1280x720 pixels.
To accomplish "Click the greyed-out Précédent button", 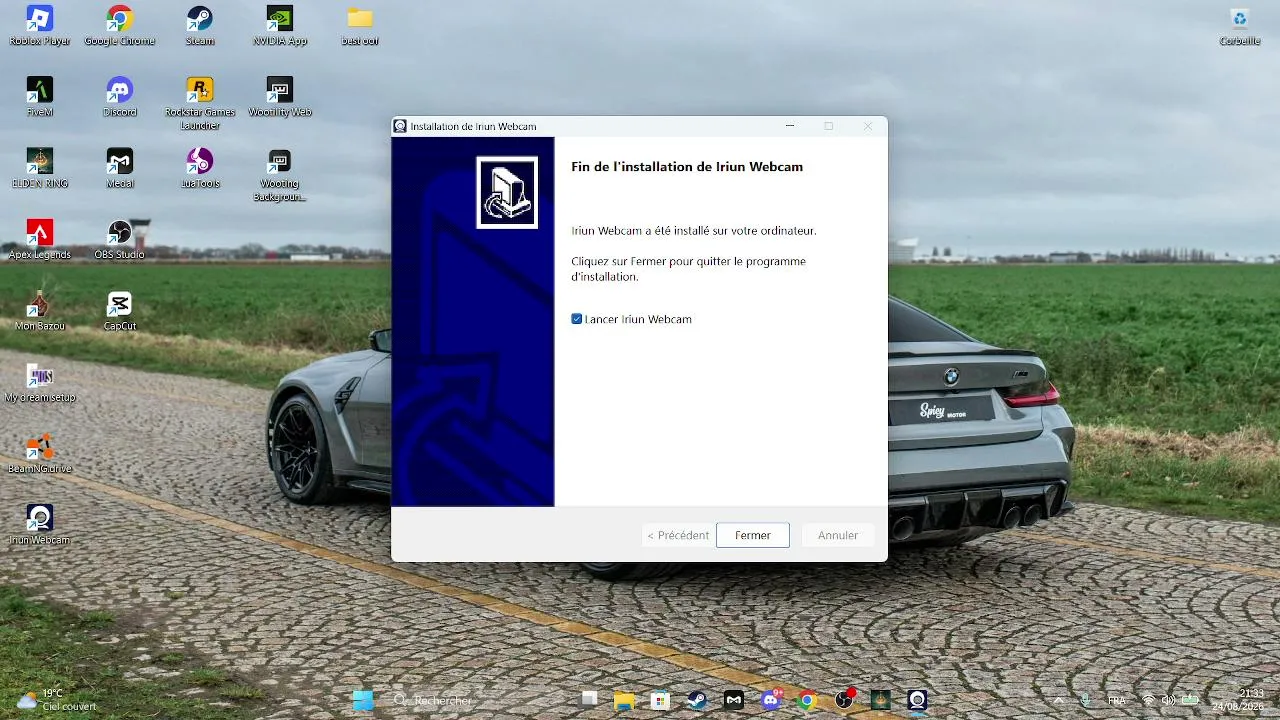I will 678,535.
